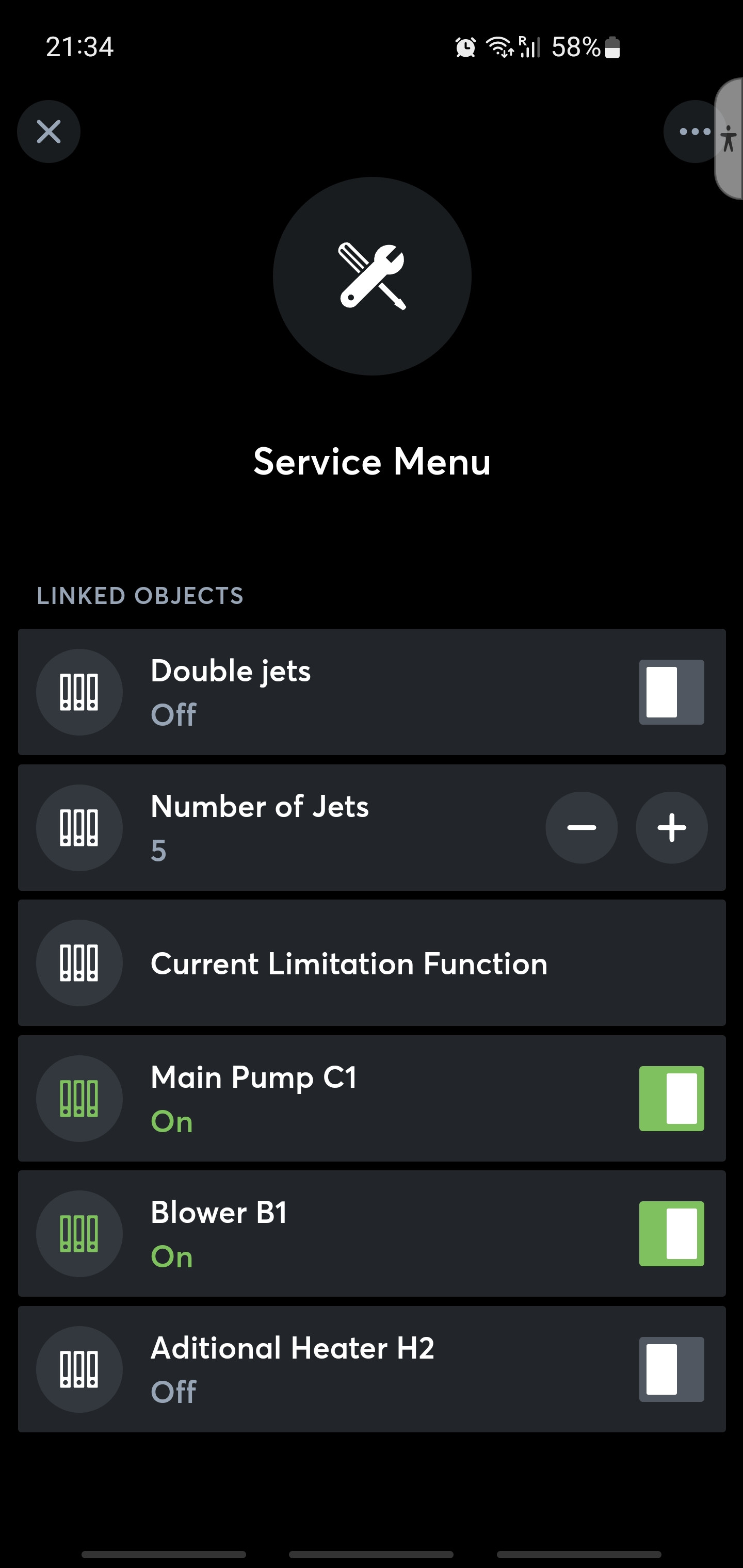The height and width of the screenshot is (1568, 743).
Task: Increase Number of Jets with plus
Action: (671, 827)
